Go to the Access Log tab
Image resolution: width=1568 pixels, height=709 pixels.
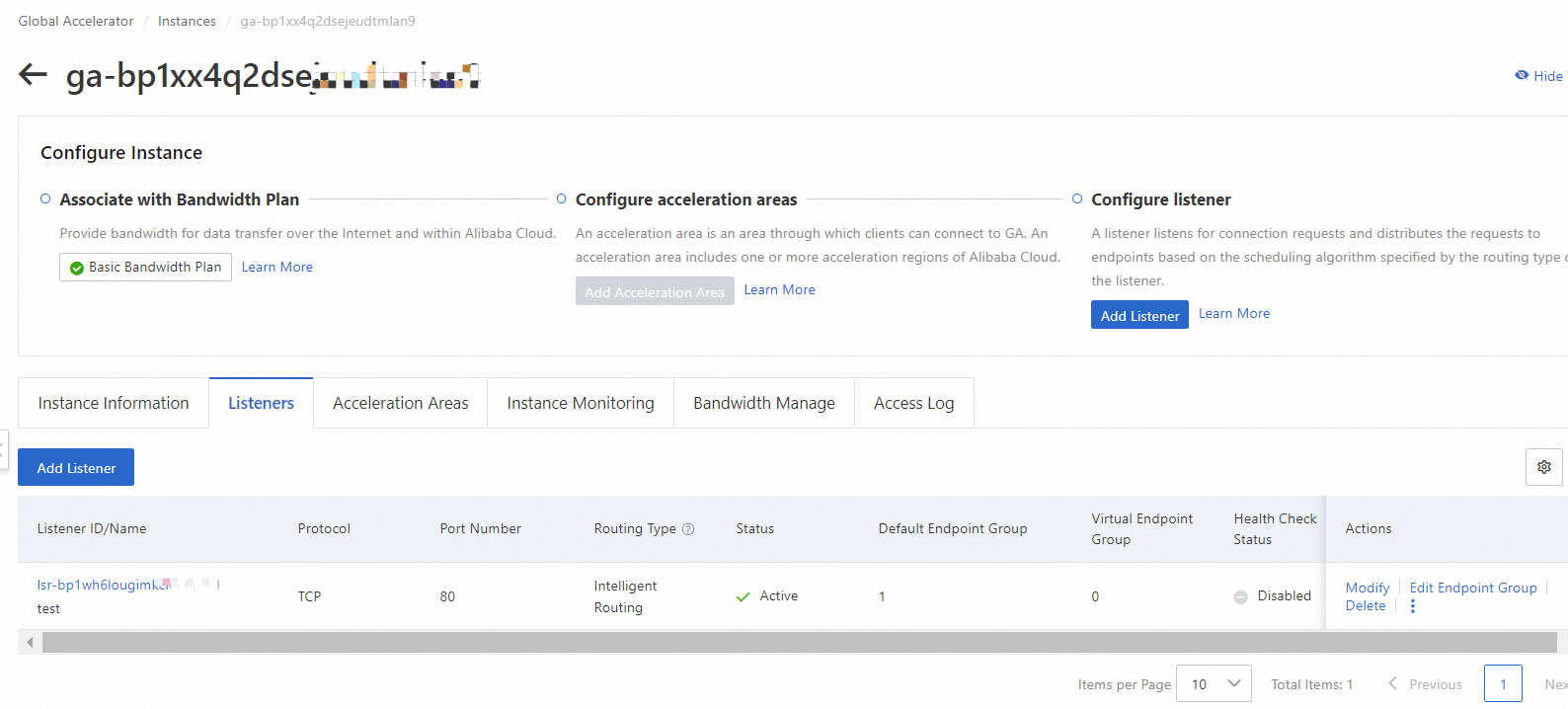click(x=914, y=403)
